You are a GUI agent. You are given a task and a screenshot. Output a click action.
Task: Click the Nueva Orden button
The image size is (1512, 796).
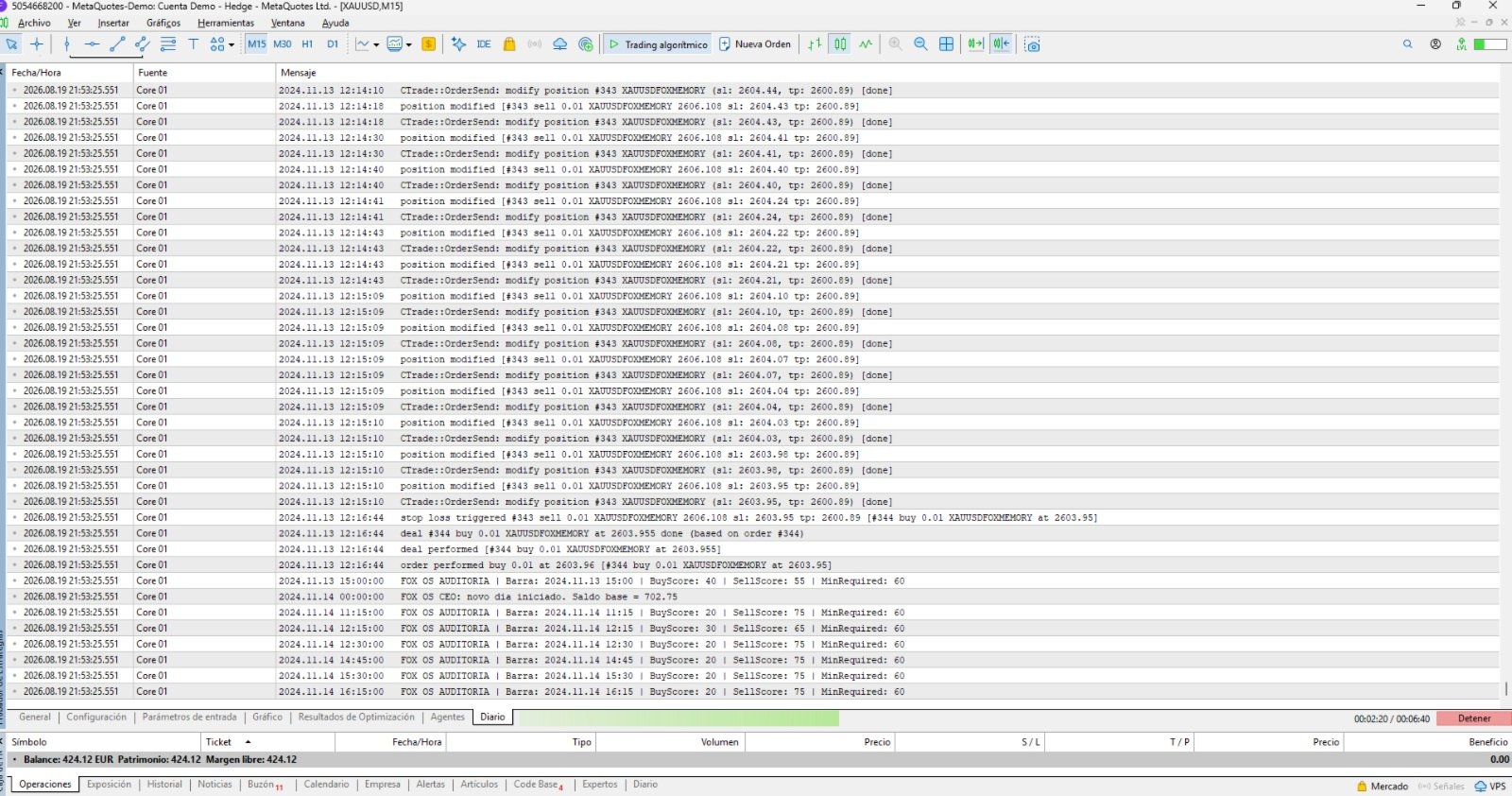754,43
